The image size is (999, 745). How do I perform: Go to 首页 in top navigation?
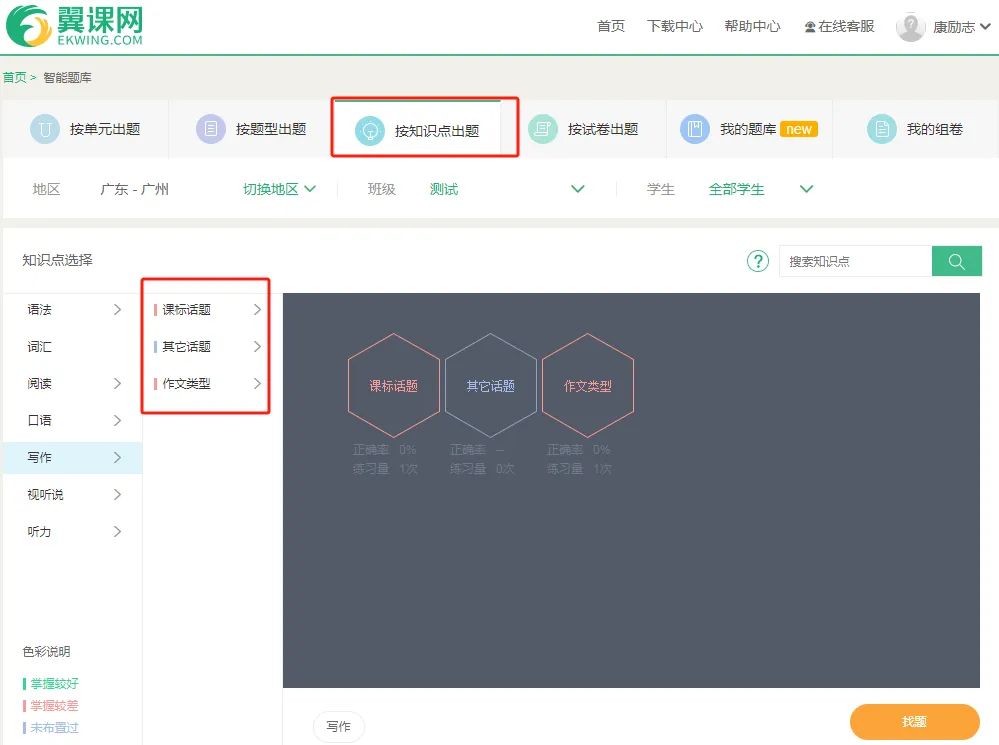click(x=611, y=27)
